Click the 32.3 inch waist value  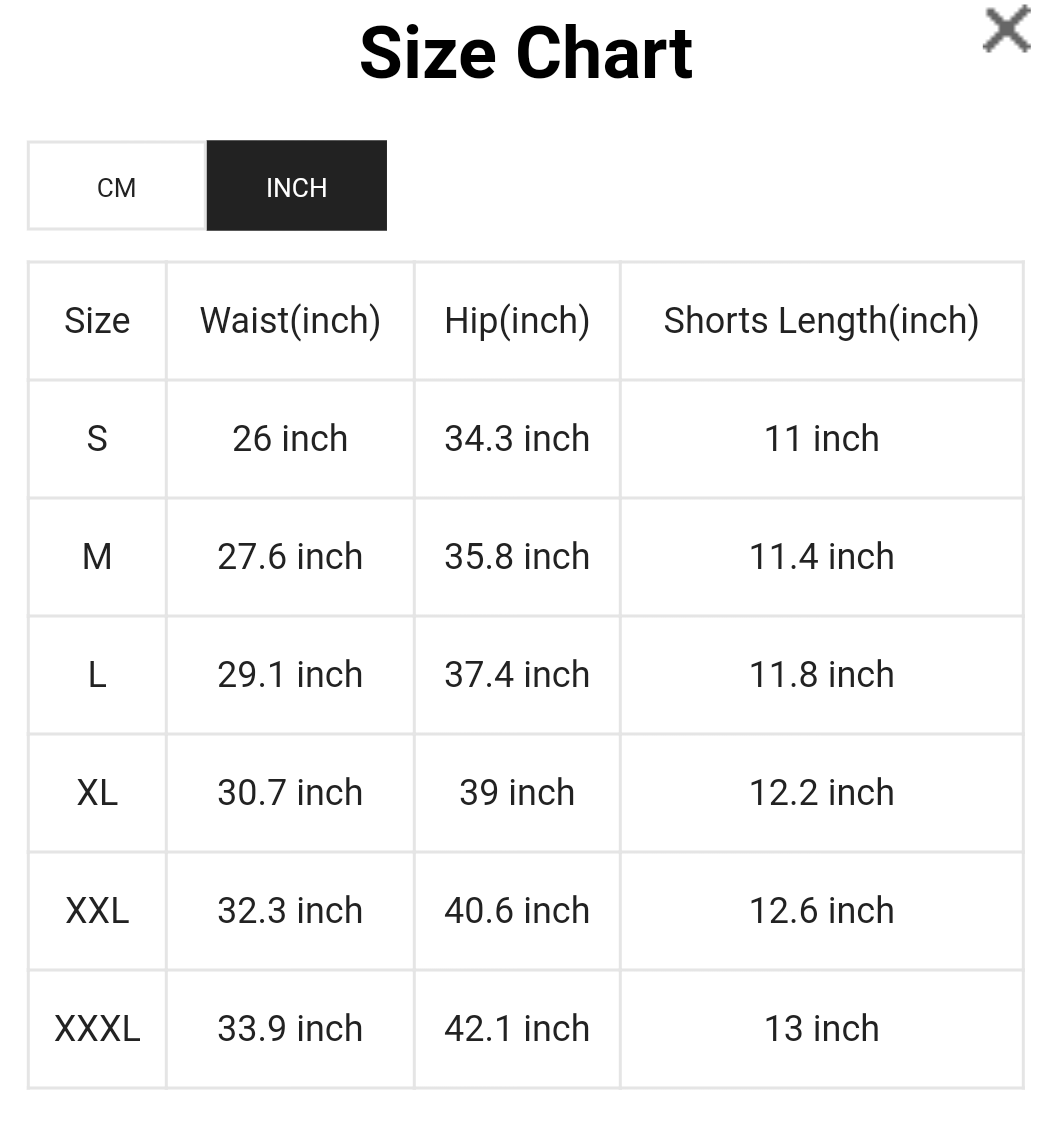(x=290, y=911)
